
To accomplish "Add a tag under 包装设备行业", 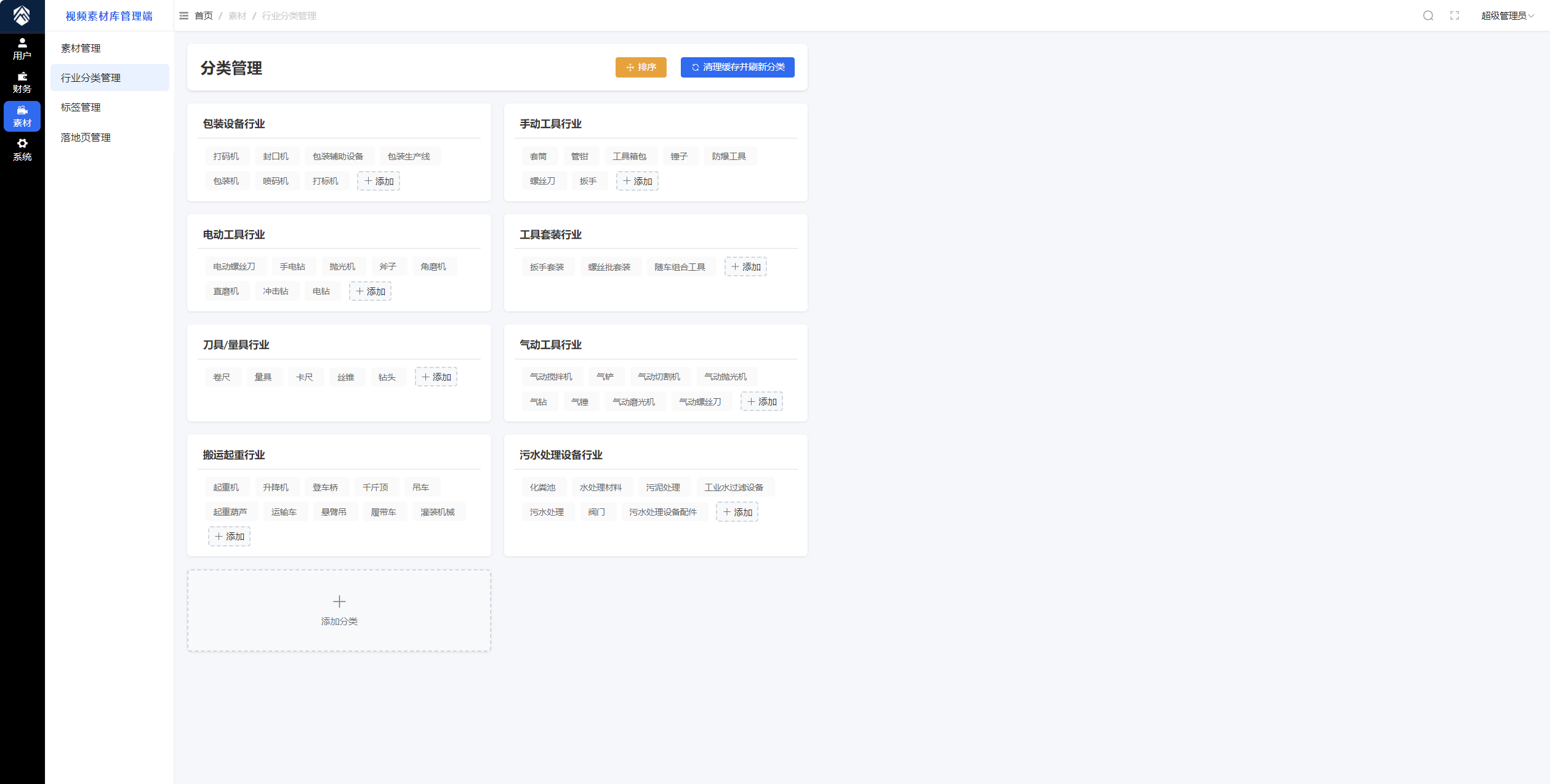I will (x=379, y=181).
